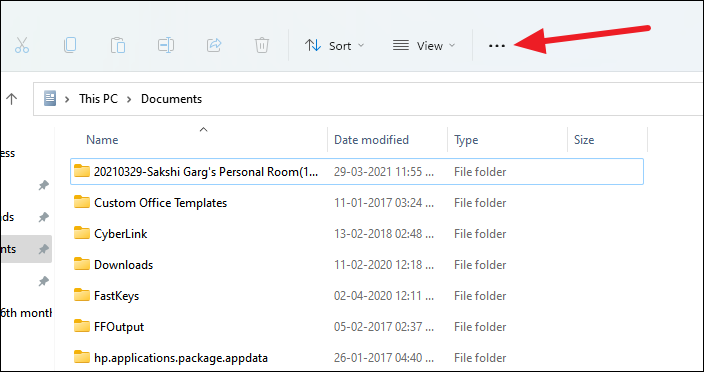704x372 pixels.
Task: Click the Copy icon in toolbar
Action: (x=70, y=45)
